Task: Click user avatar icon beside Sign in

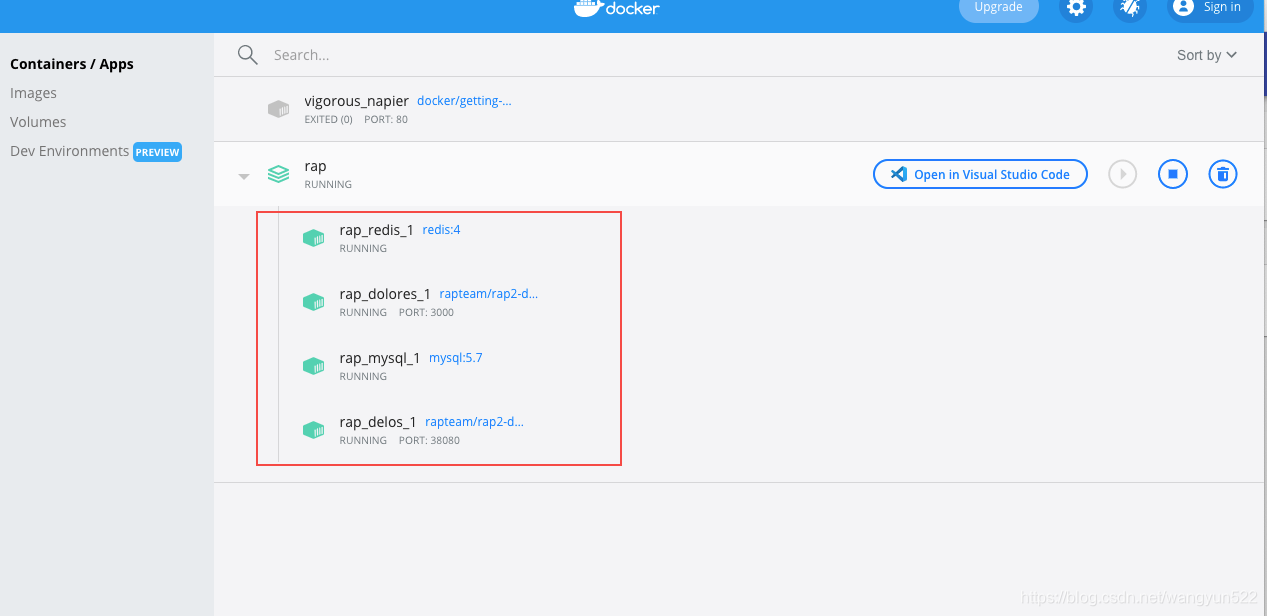Action: 1183,7
